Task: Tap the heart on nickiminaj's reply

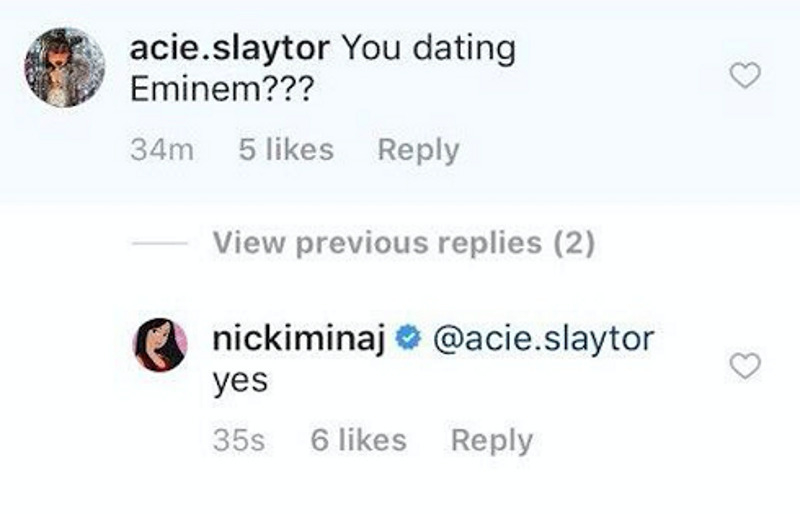Action: [x=745, y=366]
